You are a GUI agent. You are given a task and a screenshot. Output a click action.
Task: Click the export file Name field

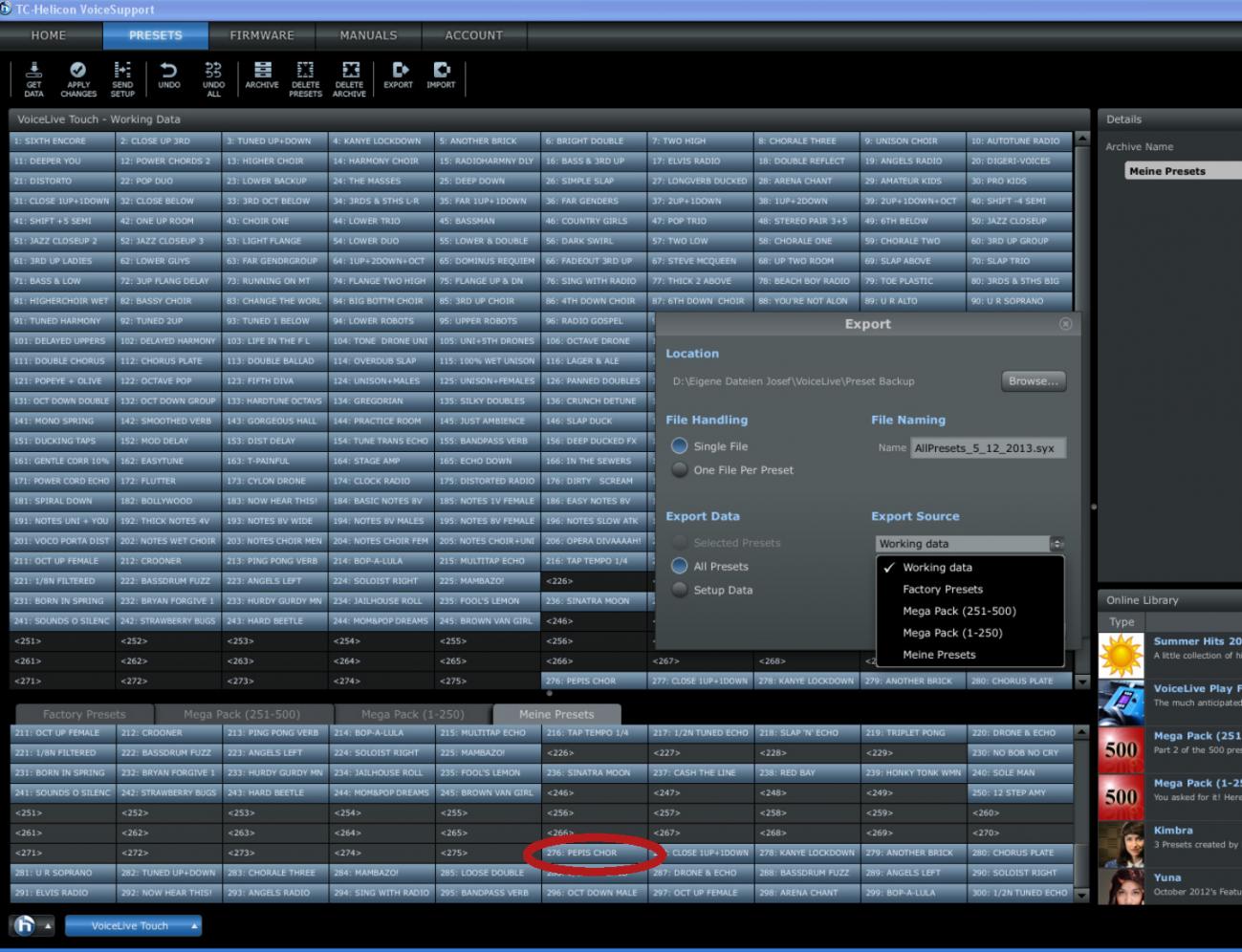(x=988, y=448)
